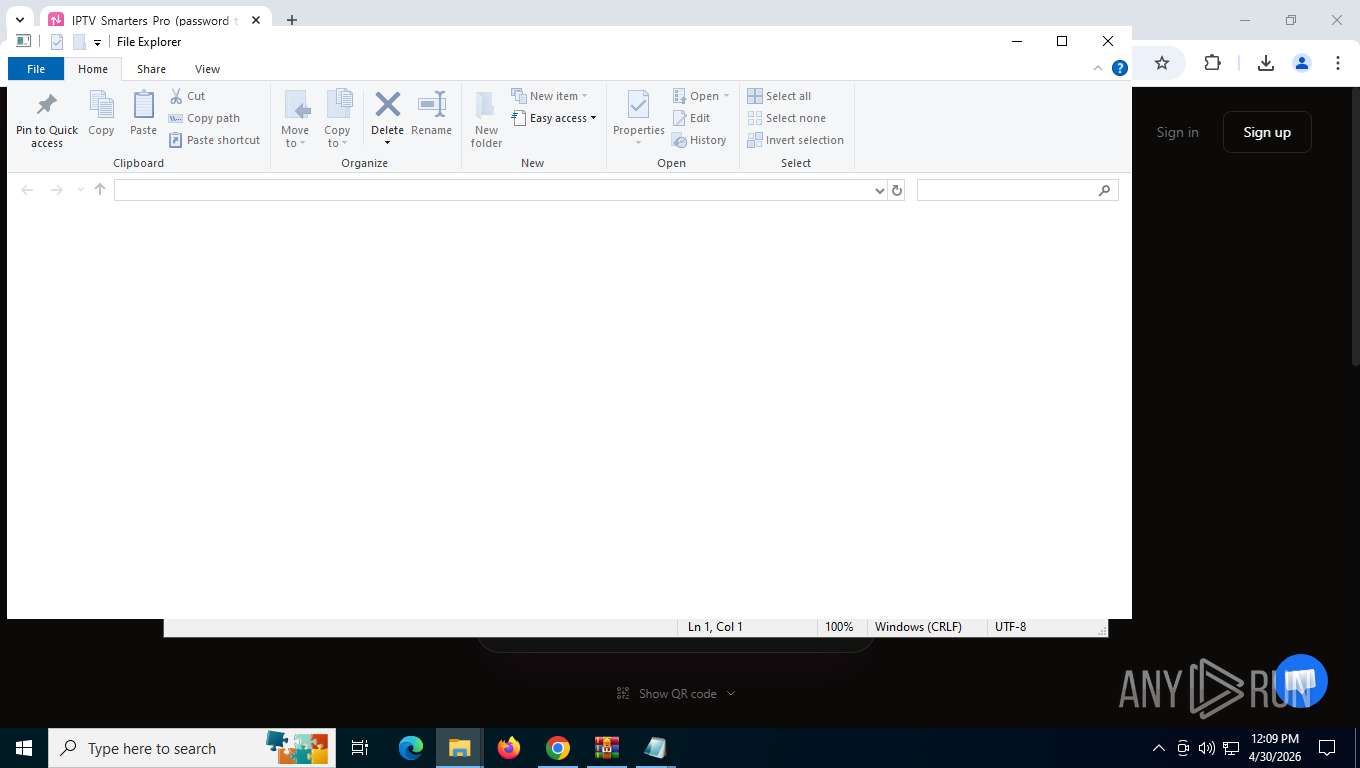The image size is (1360, 768).
Task: Open Chrome tab search dropdown
Action: (x=19, y=20)
